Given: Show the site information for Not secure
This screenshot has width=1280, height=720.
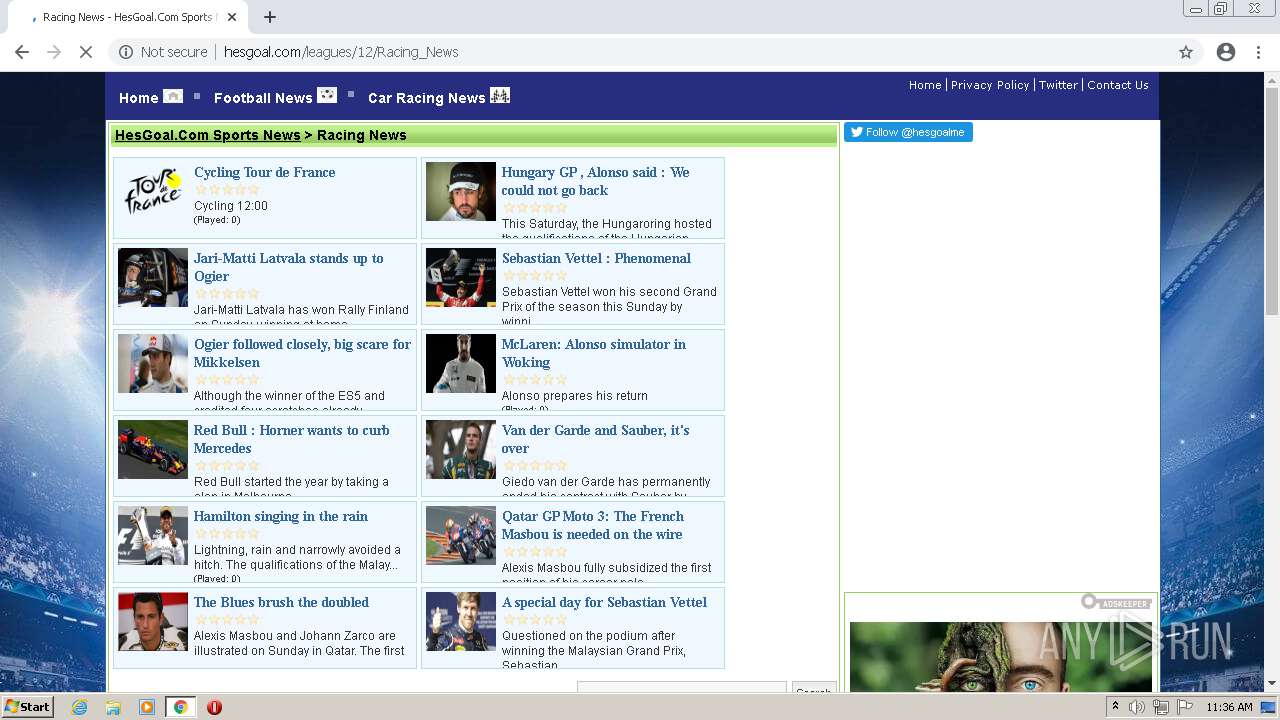Looking at the screenshot, I should pyautogui.click(x=163, y=52).
